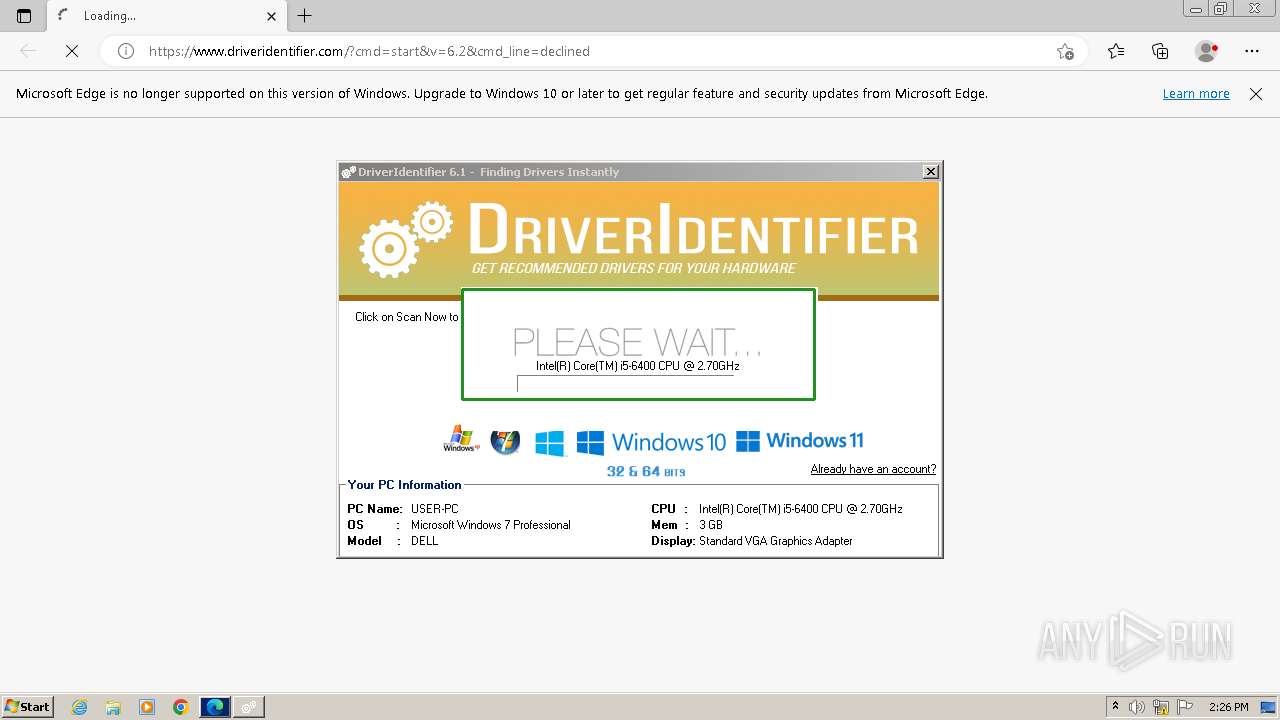
Task: Open the Windows Start menu
Action: coord(28,707)
